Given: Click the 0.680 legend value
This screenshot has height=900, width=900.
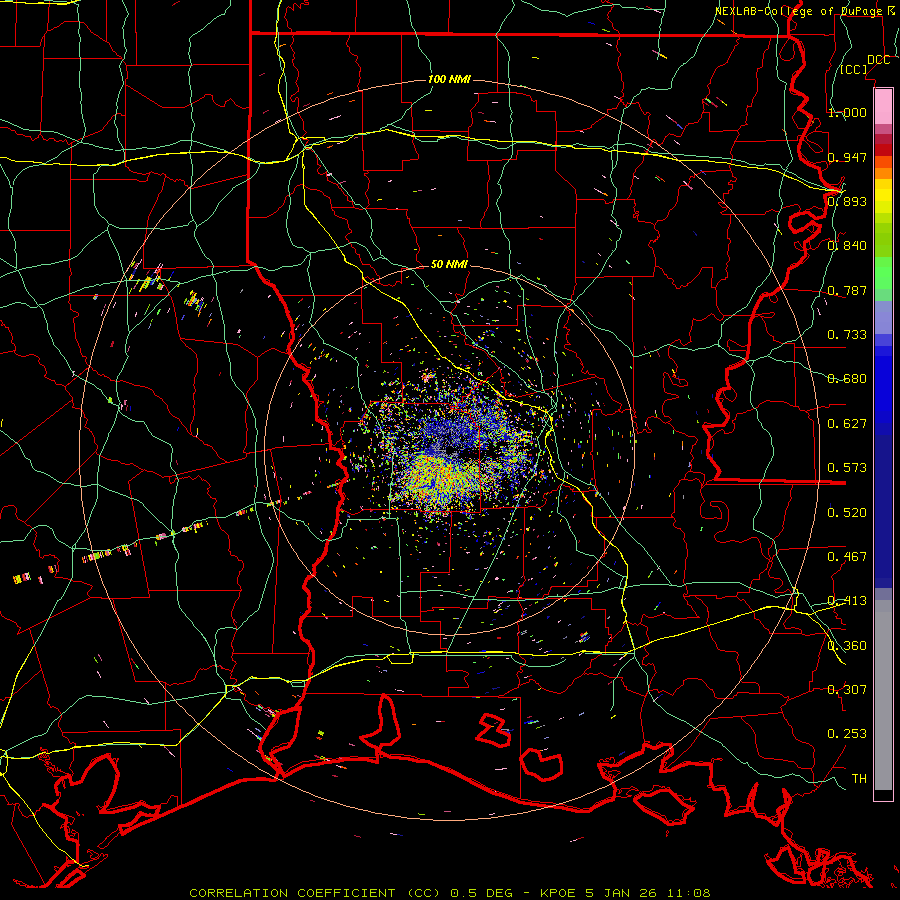Looking at the screenshot, I should [x=847, y=379].
